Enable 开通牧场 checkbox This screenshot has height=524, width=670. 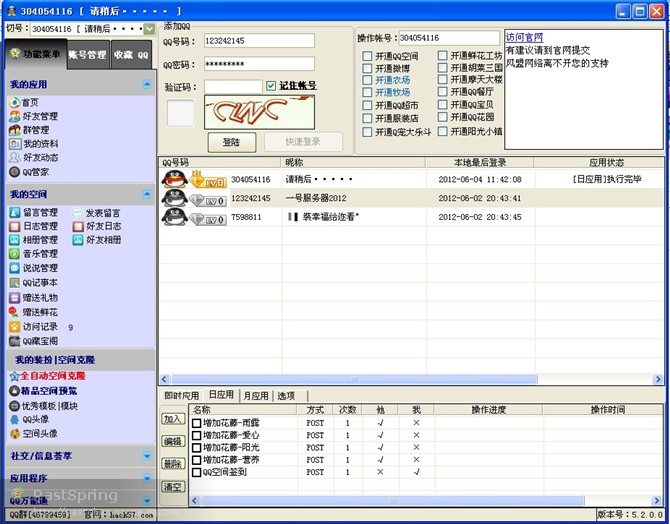[x=367, y=92]
